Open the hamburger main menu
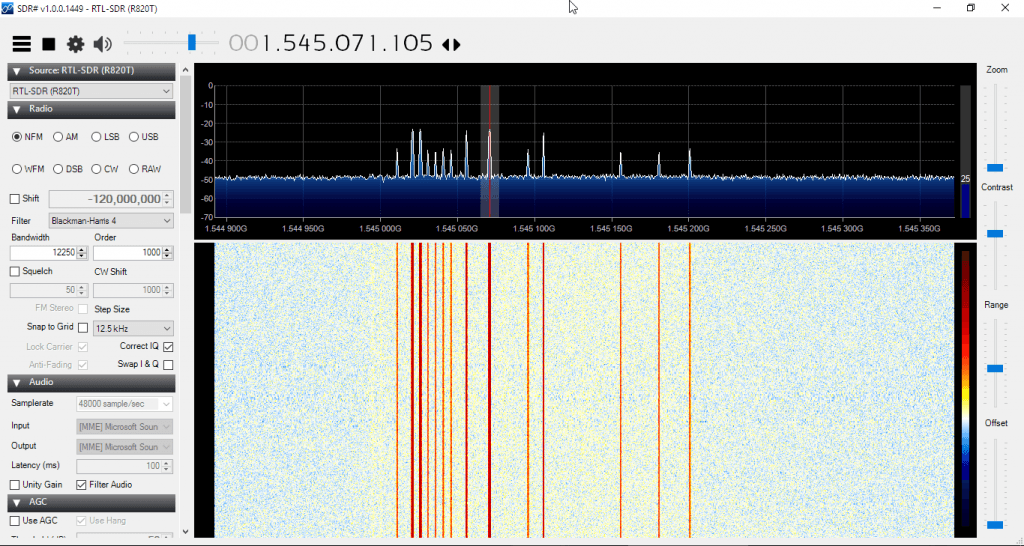The image size is (1024, 546). [x=22, y=44]
